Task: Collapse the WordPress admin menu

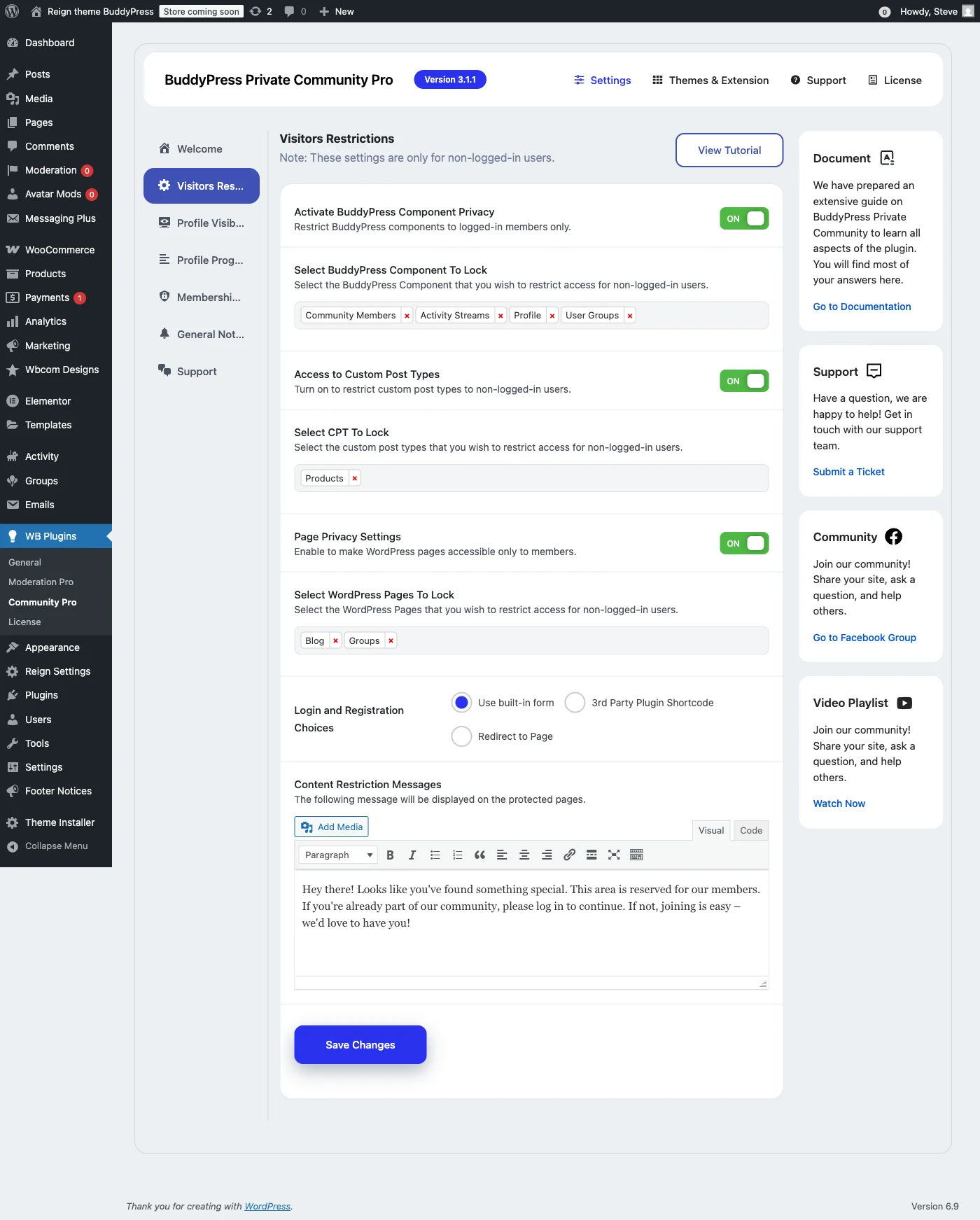Action: click(56, 846)
